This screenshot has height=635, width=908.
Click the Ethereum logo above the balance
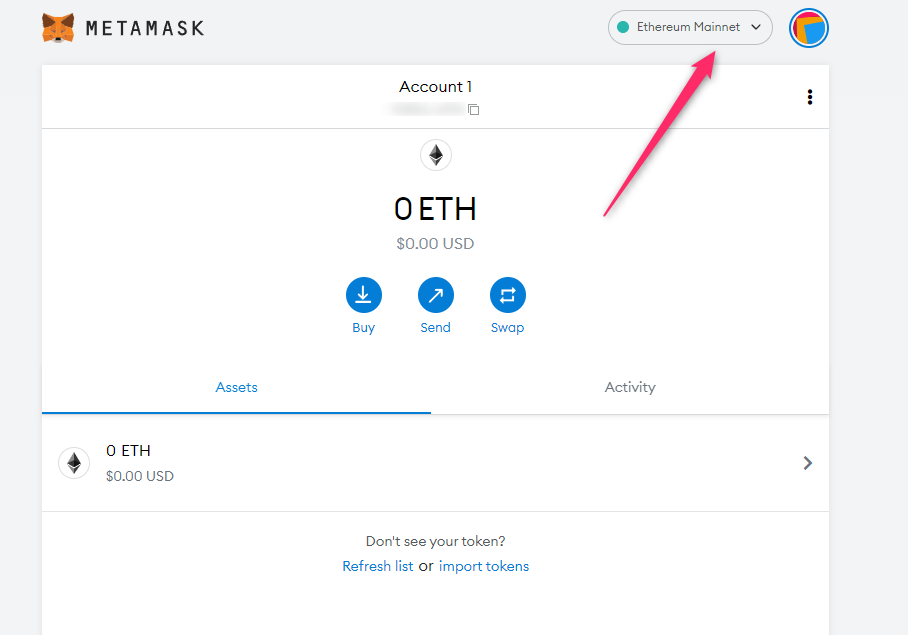coord(435,155)
